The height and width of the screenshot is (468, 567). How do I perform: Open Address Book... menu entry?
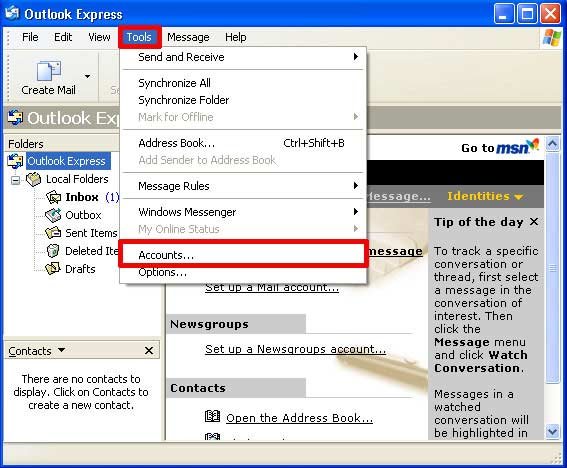point(243,143)
